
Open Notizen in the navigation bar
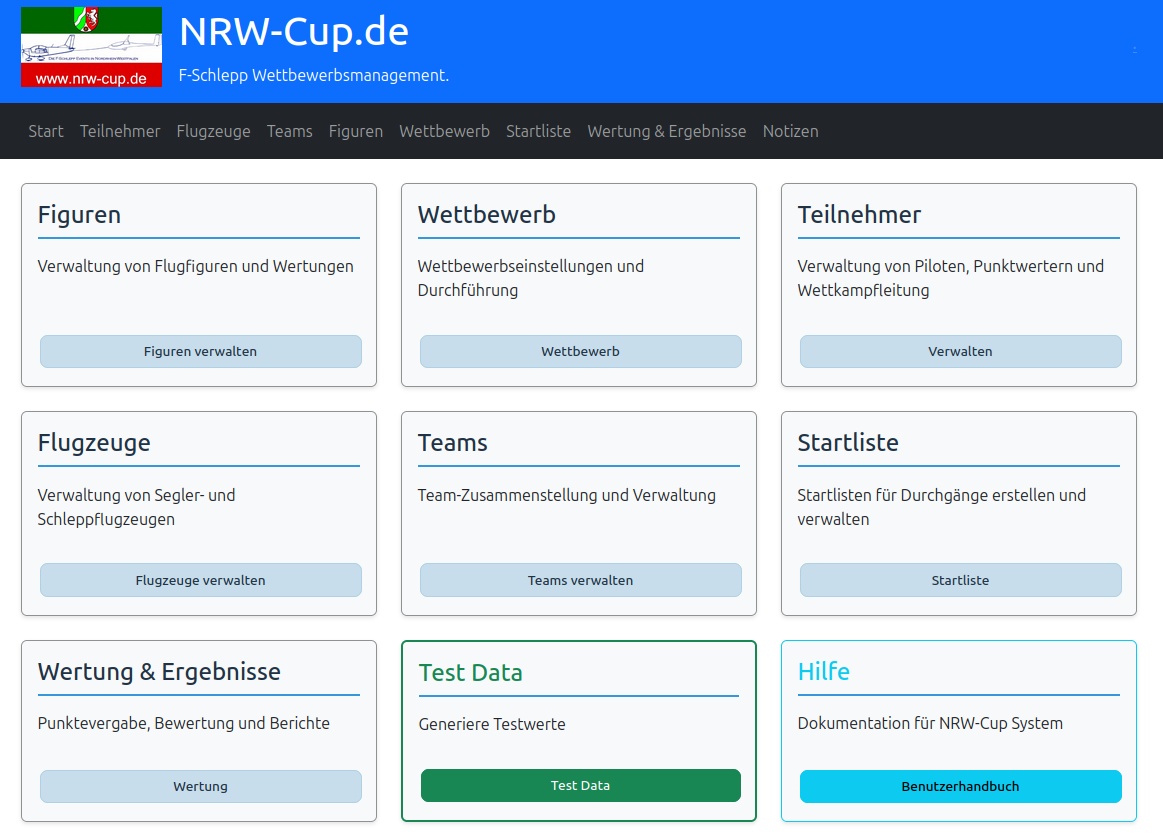pyautogui.click(x=791, y=131)
